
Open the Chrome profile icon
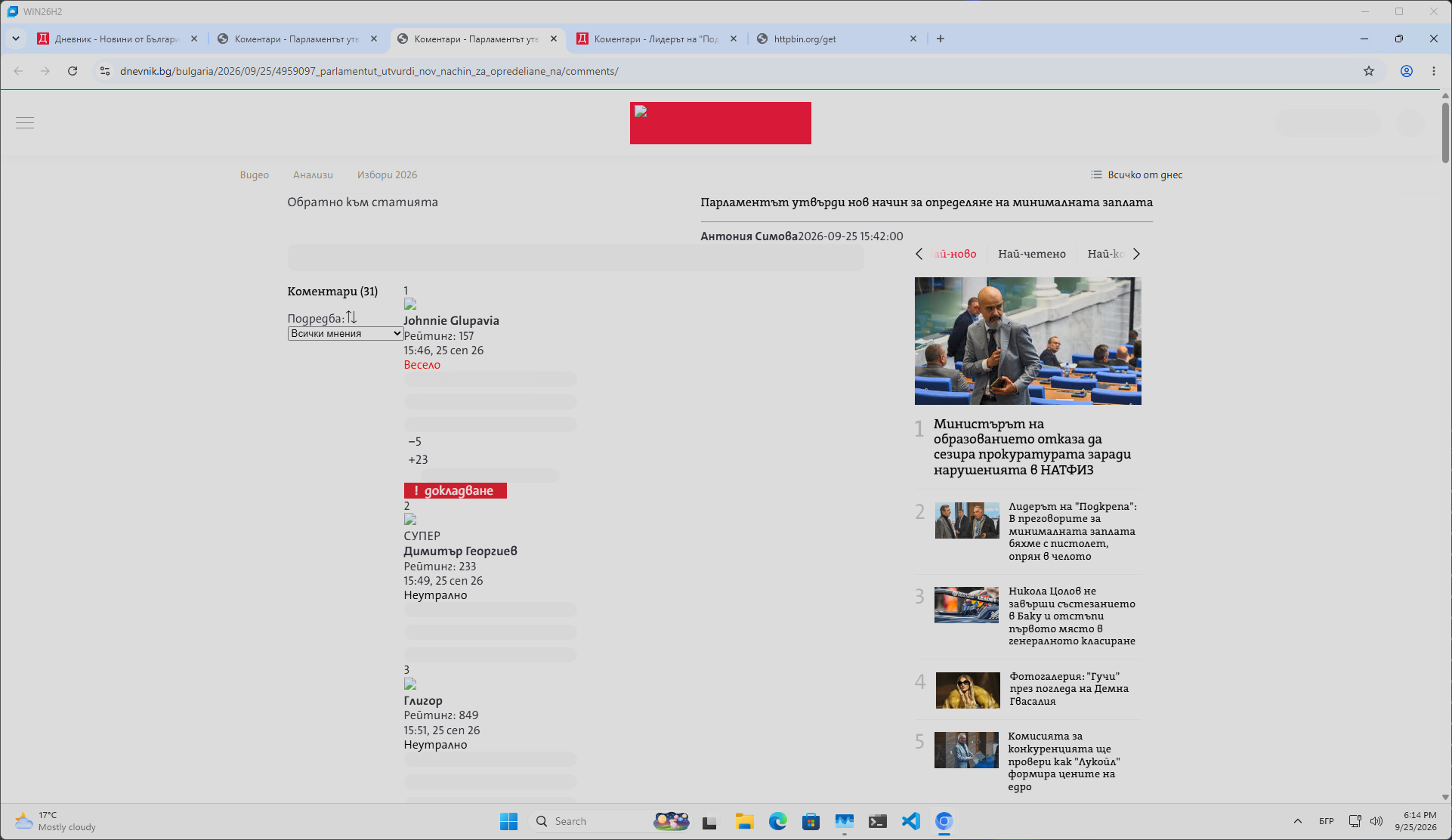(x=1407, y=71)
